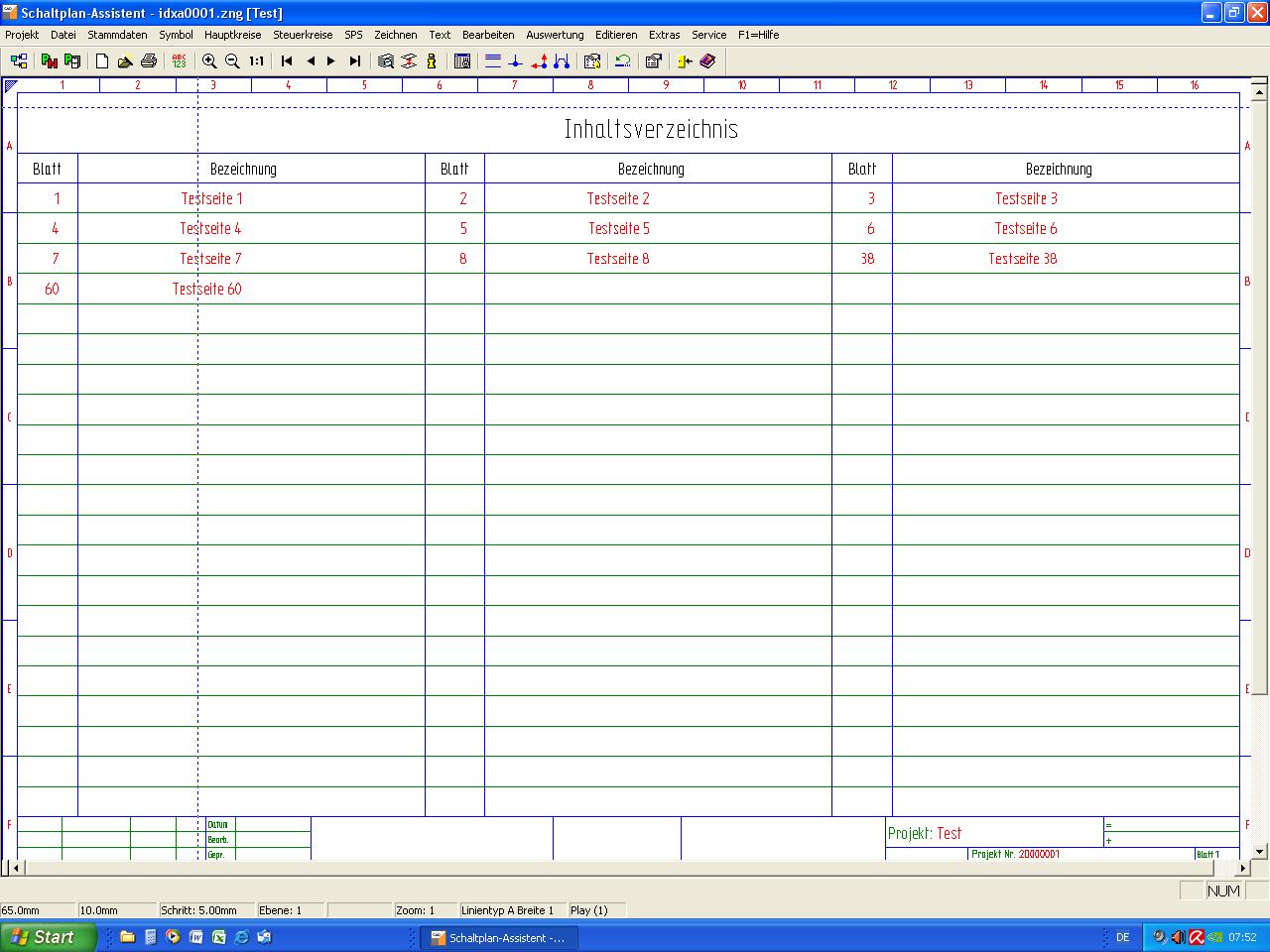
Task: Open the F1=Hilfe menu
Action: click(x=759, y=35)
